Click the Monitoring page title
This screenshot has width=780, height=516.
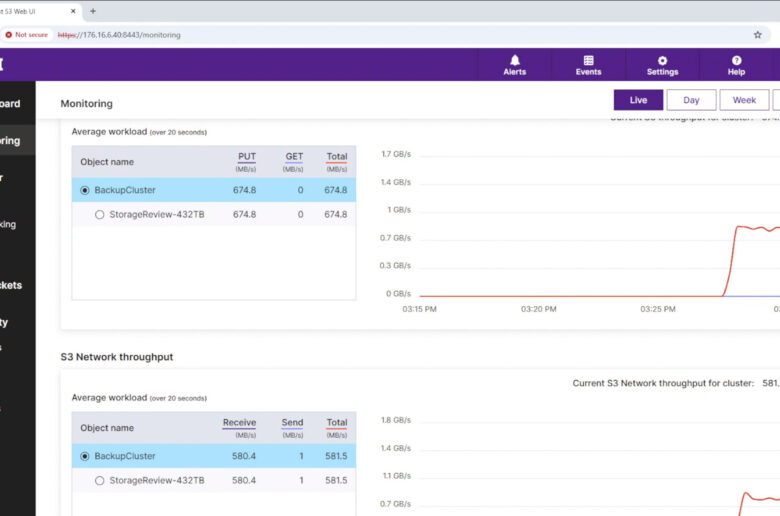pos(87,103)
